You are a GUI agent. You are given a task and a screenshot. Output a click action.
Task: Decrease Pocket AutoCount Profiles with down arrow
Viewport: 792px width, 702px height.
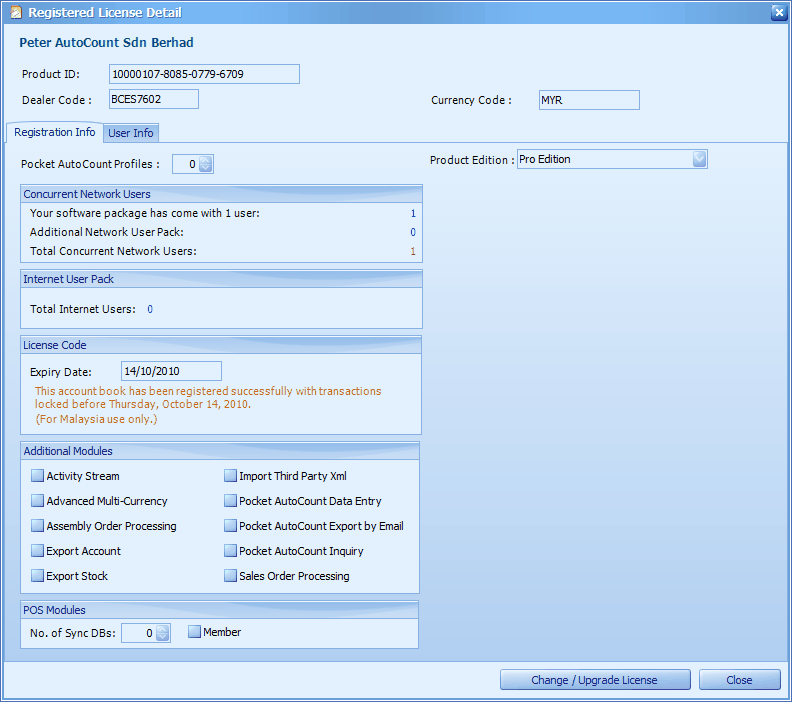(206, 168)
